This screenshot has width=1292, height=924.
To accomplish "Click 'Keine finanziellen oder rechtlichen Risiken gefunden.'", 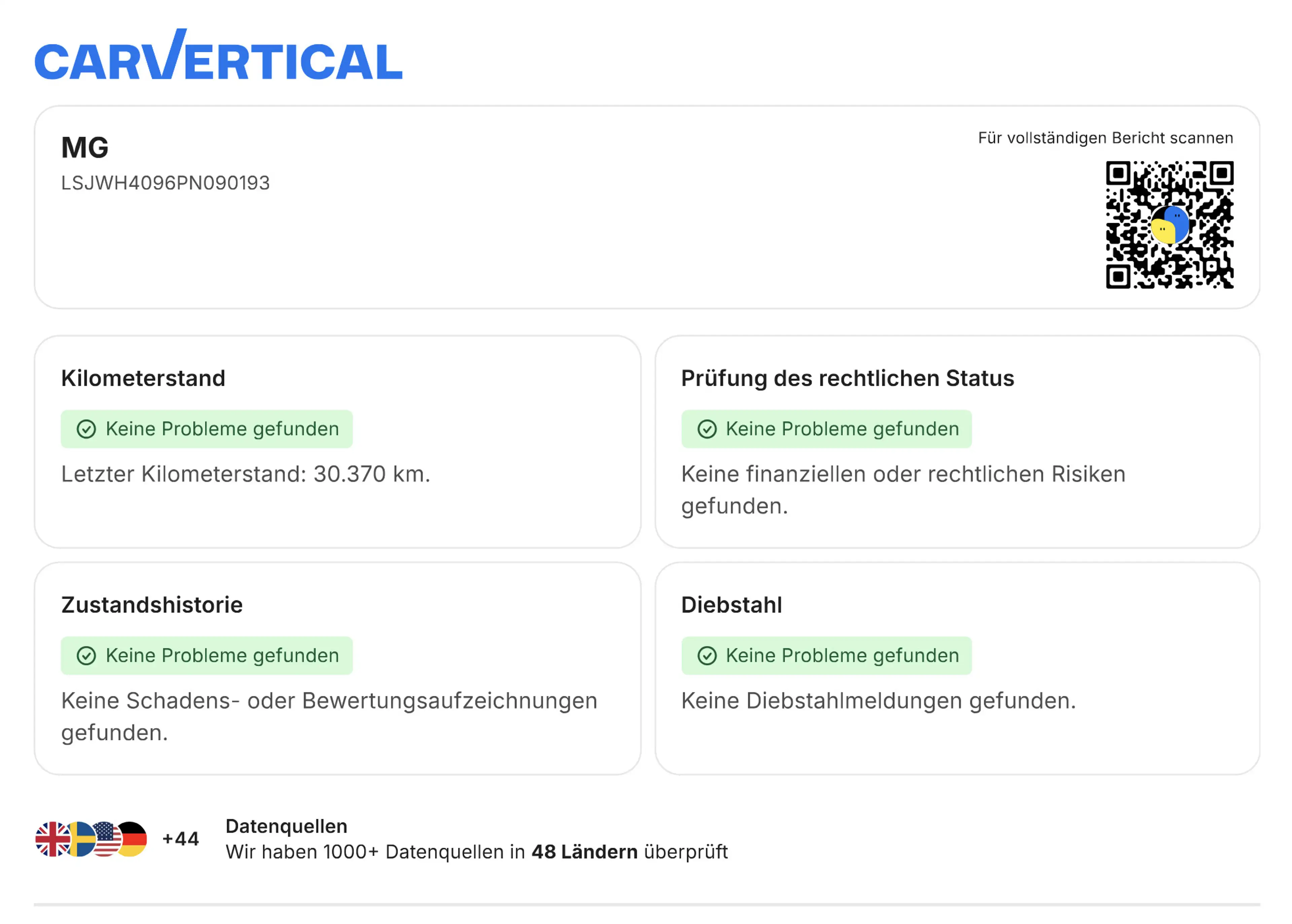I will (x=903, y=490).
